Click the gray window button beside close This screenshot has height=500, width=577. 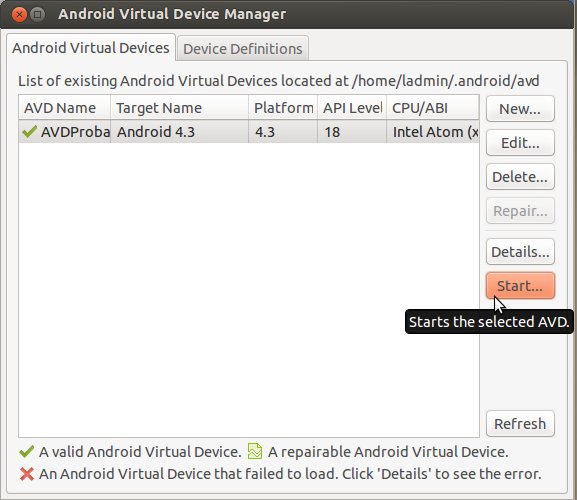coord(37,15)
